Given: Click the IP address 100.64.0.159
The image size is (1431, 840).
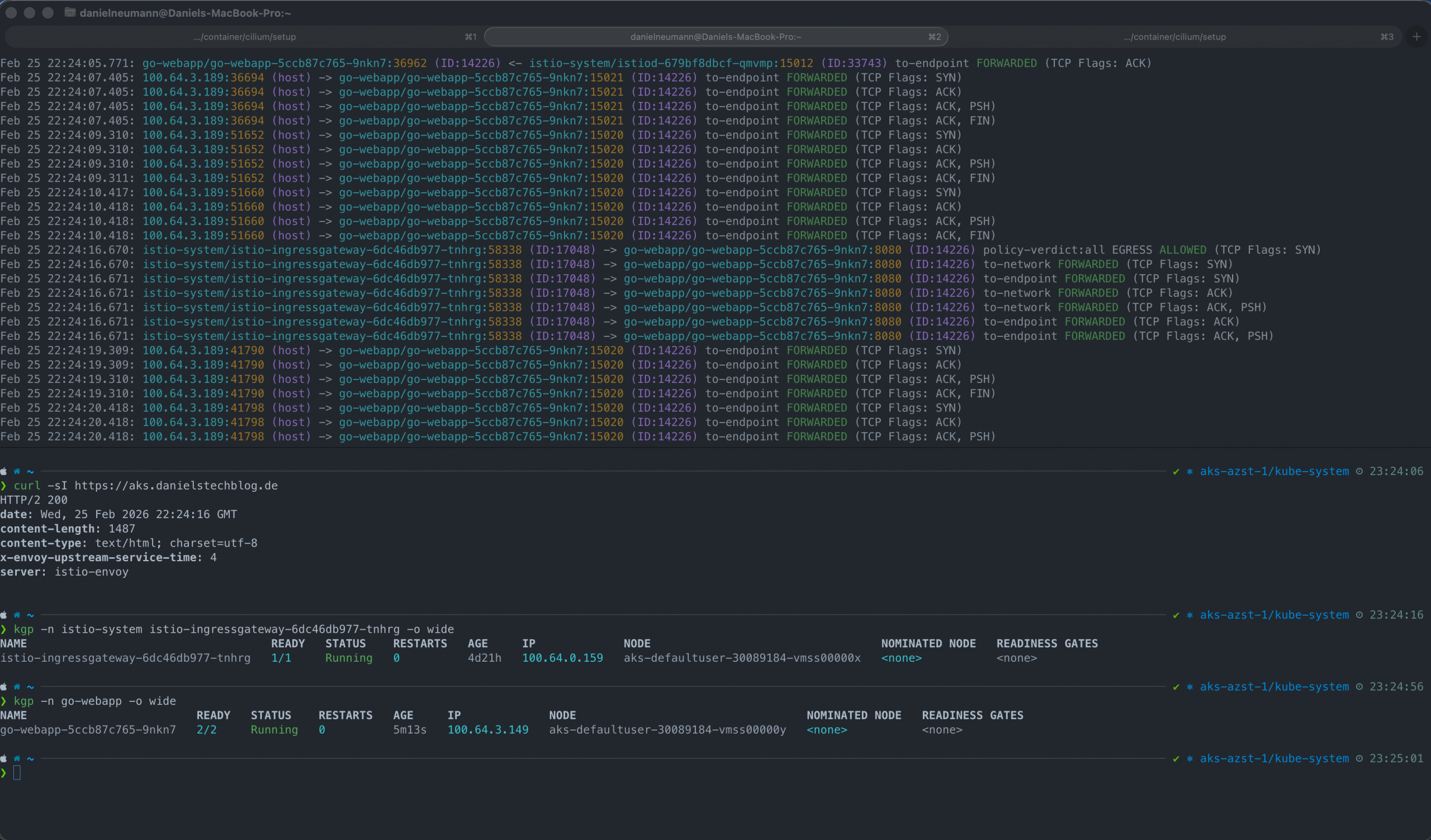Looking at the screenshot, I should [562, 658].
